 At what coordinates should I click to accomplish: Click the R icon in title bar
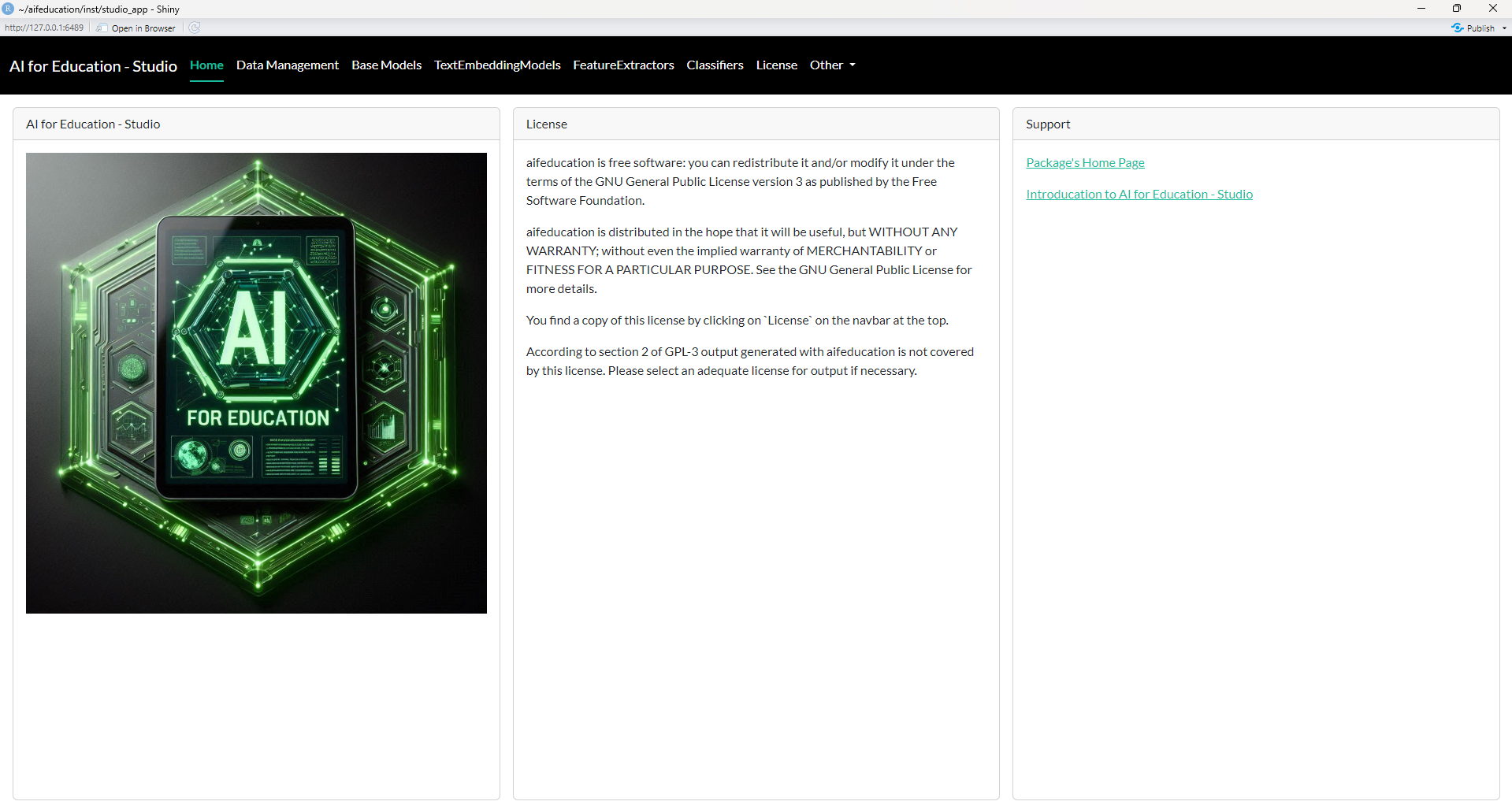point(8,9)
